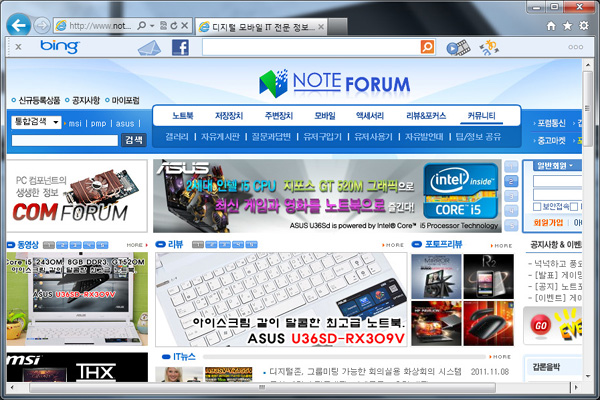Select ASUS banner slide number 4
600x400 pixels.
[x=511, y=211]
